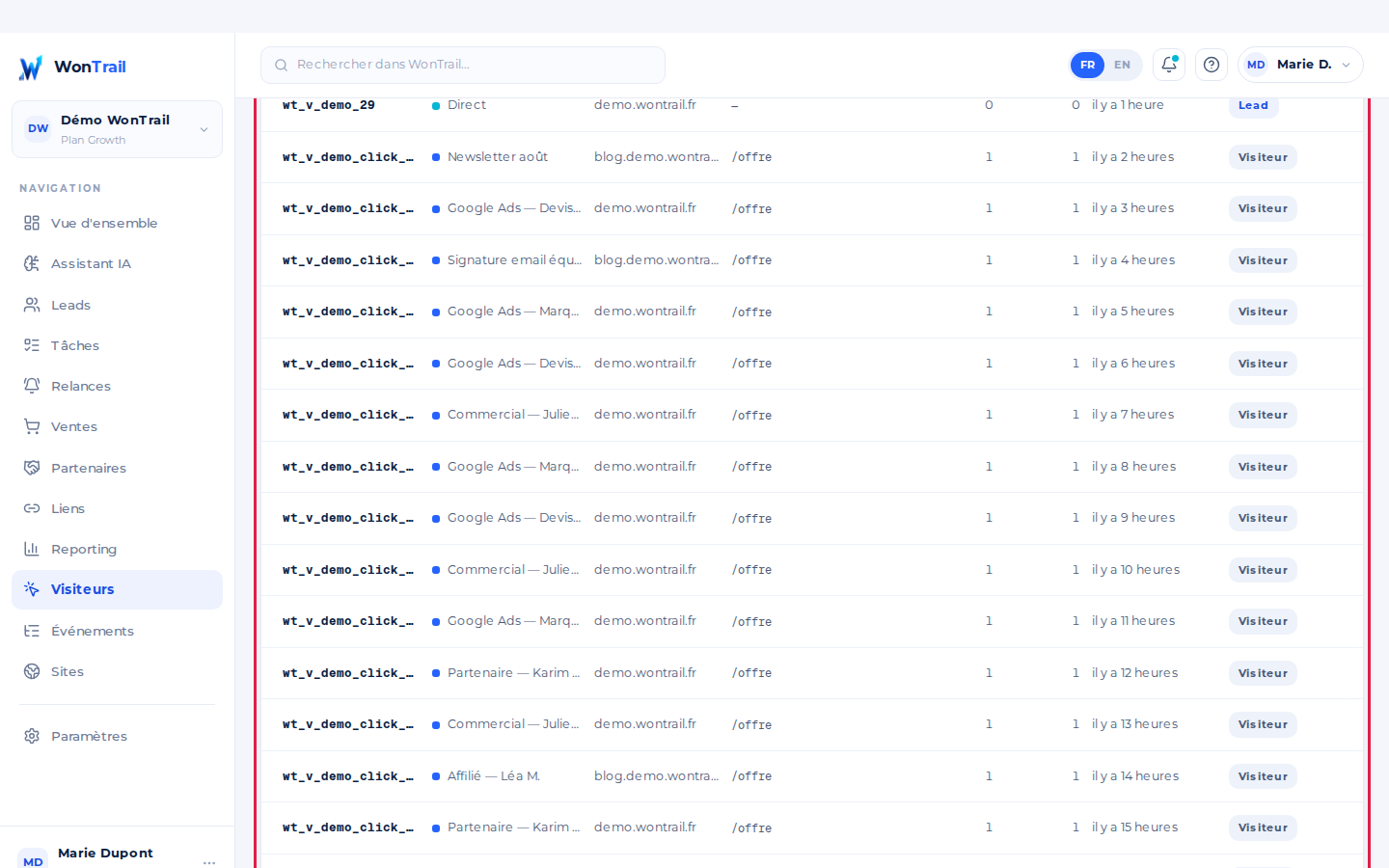Open the Tâches checklist icon
The height and width of the screenshot is (868, 1389).
click(x=32, y=345)
